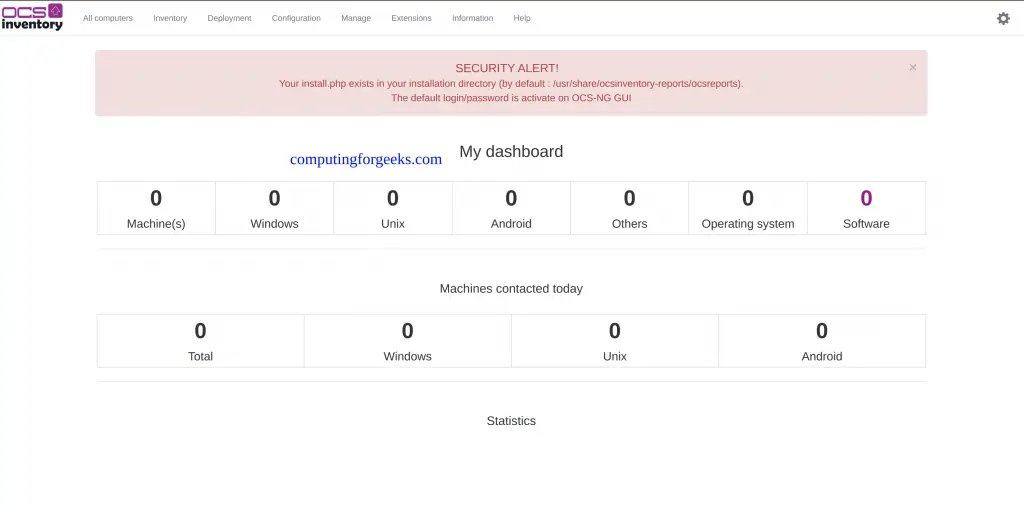This screenshot has width=1024, height=506.
Task: Open the All computers menu
Action: point(108,18)
